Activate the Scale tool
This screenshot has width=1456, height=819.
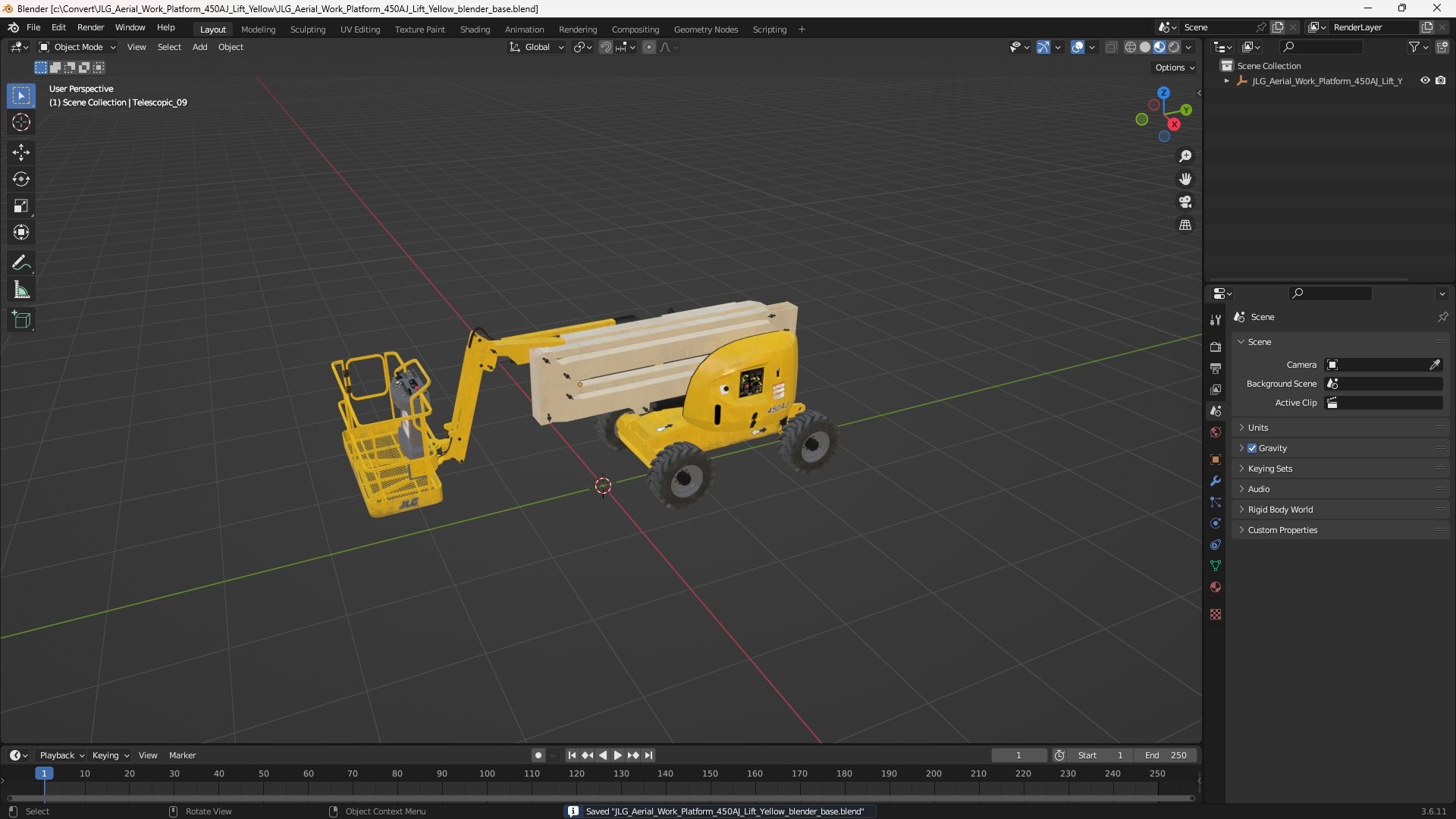pos(21,206)
